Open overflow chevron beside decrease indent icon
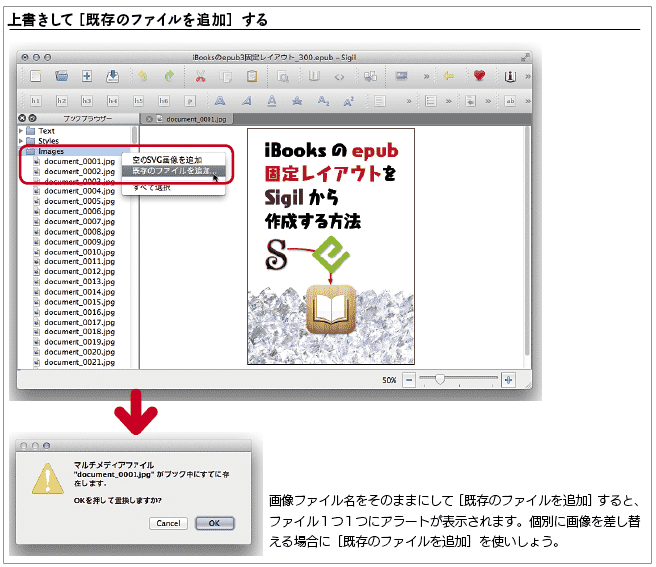Viewport: 656px width, 567px height. [488, 101]
